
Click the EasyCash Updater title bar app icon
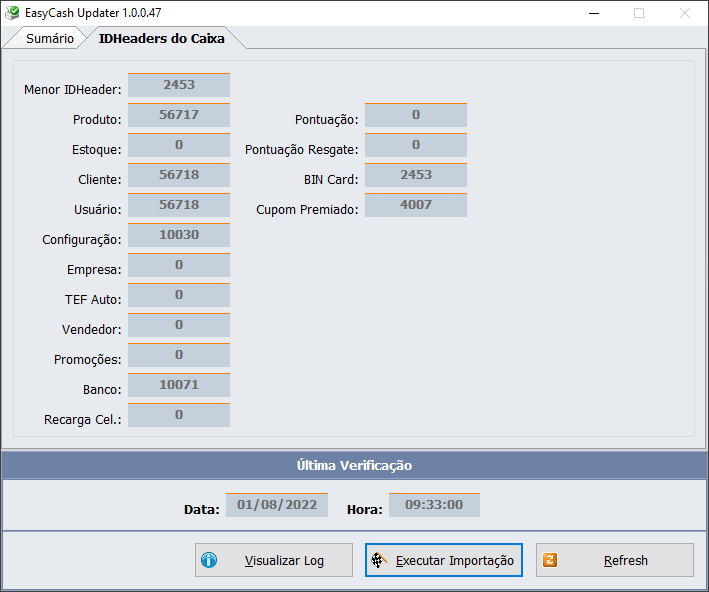[x=12, y=13]
